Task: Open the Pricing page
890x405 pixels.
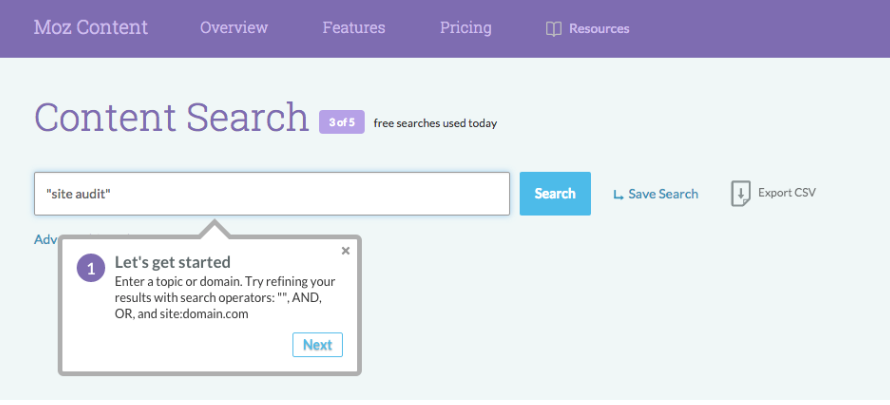Action: click(465, 28)
